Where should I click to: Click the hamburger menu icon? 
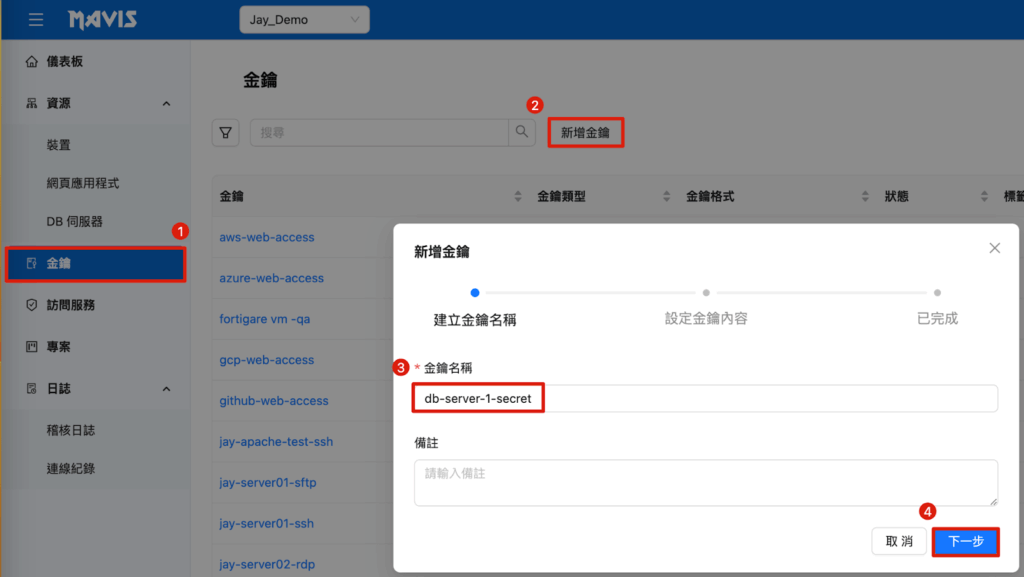(36, 20)
